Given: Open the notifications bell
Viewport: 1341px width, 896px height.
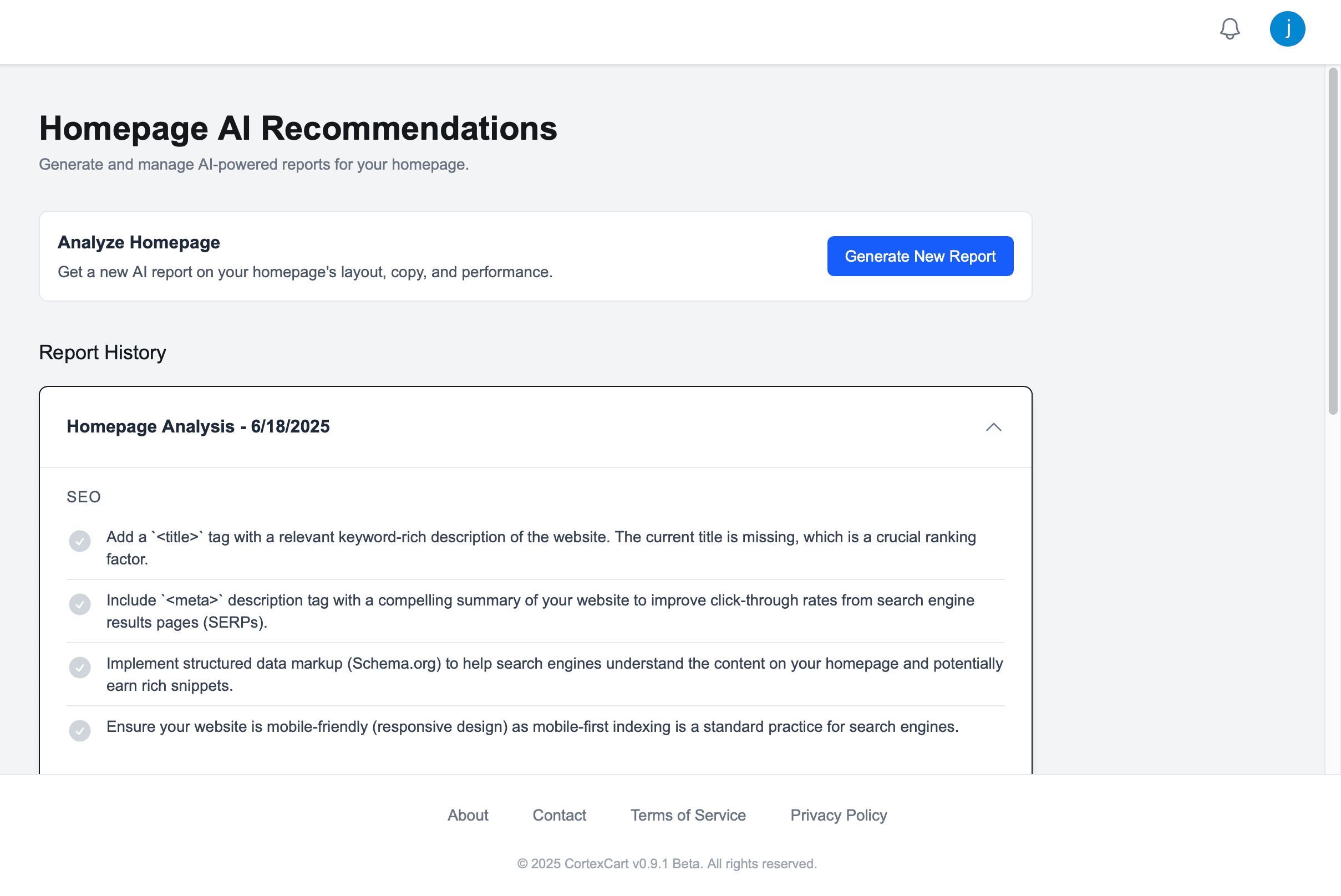Looking at the screenshot, I should (x=1230, y=29).
